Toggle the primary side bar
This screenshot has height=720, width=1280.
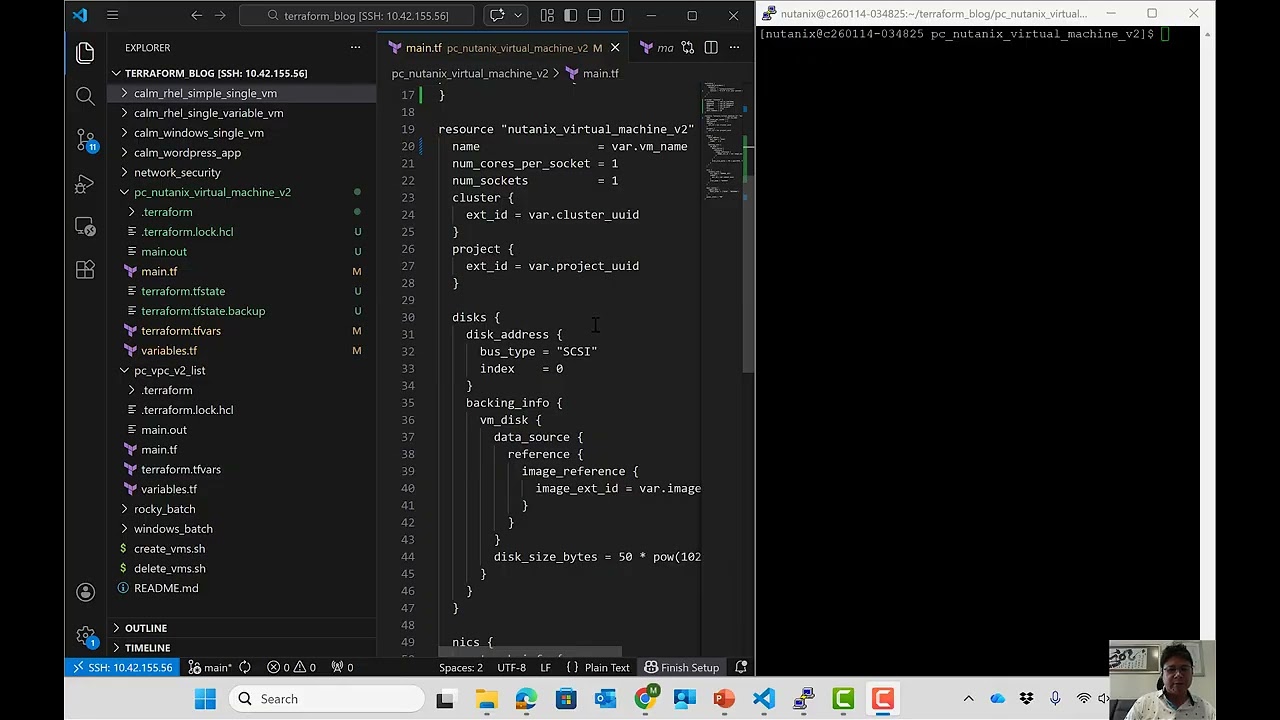click(570, 15)
